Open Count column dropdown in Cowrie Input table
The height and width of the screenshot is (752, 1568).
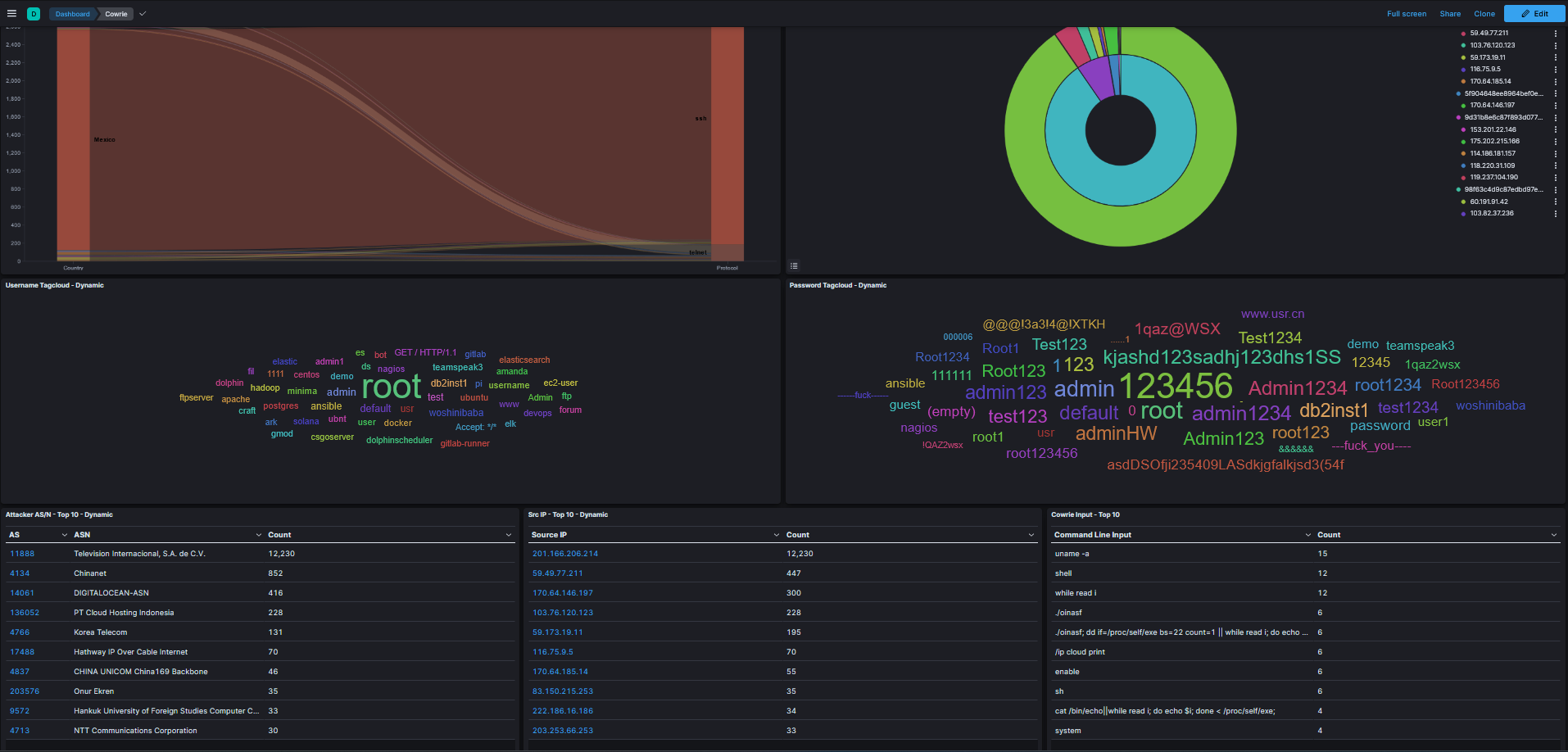(x=1554, y=535)
